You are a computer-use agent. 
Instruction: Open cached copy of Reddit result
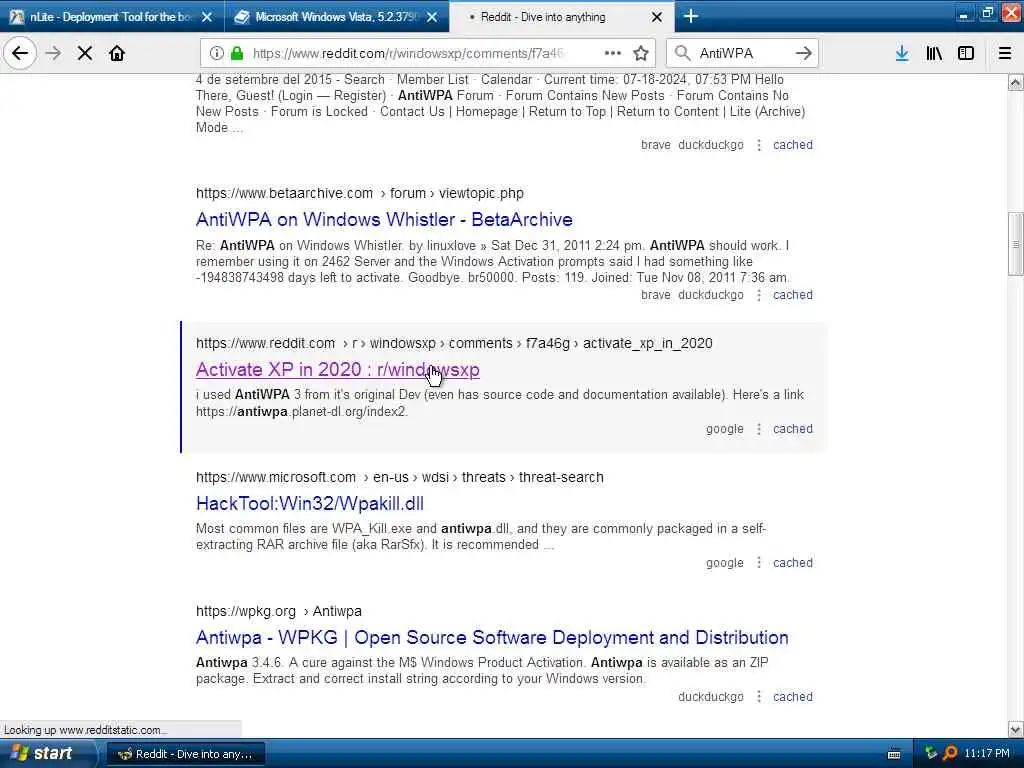click(793, 429)
